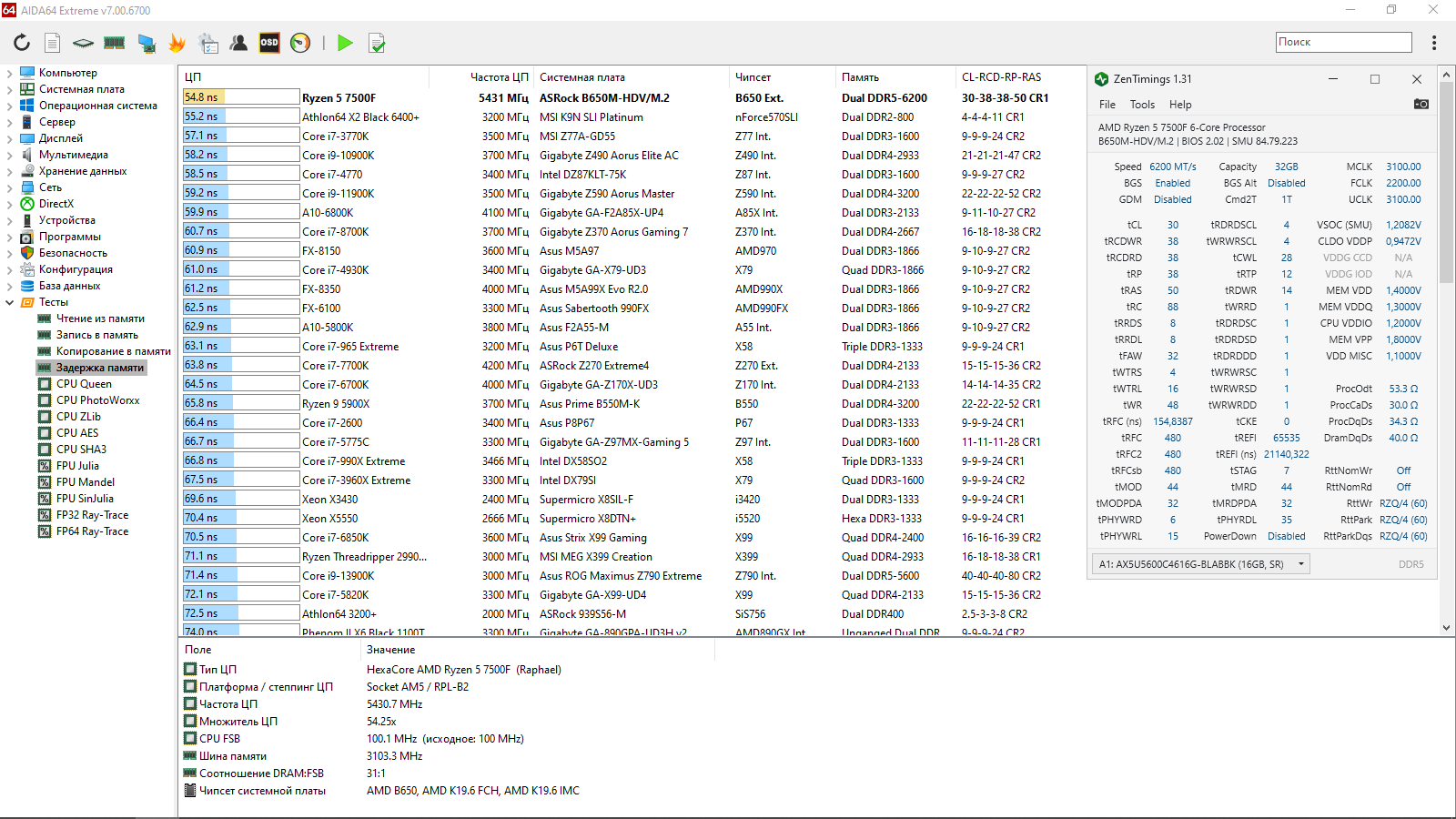Select the Core i9-13900K result row

pyautogui.click(x=632, y=576)
